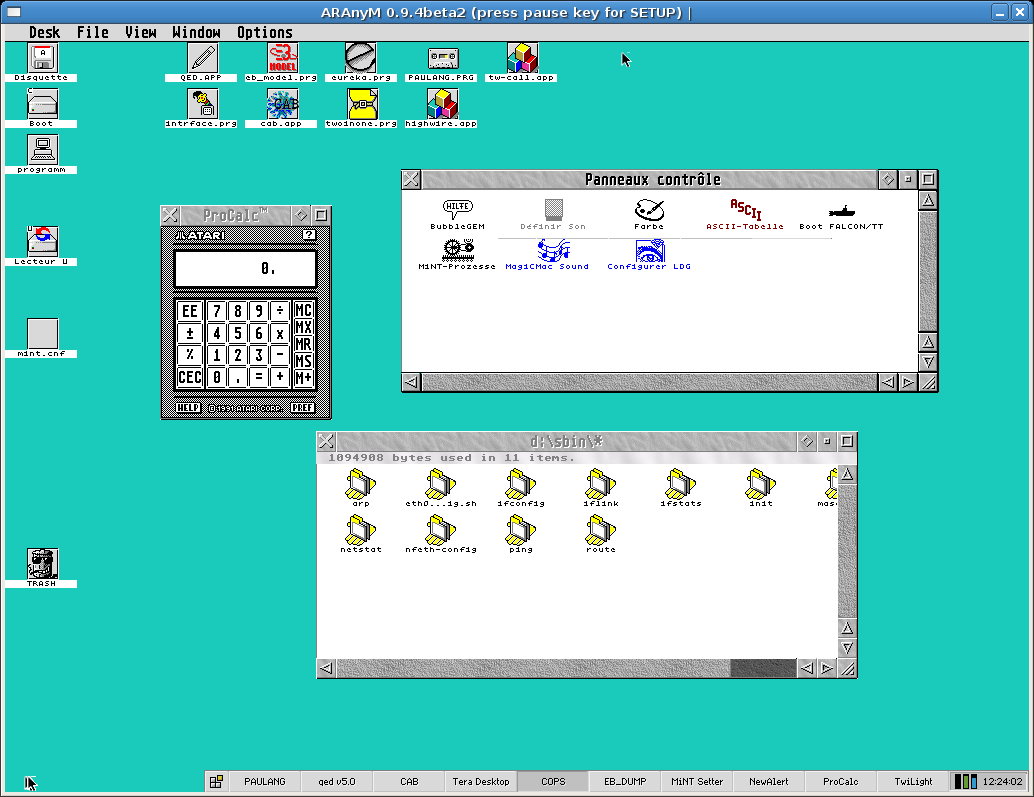Switch to Tera Desktop in the taskbar
This screenshot has height=797, width=1034.
[x=481, y=782]
